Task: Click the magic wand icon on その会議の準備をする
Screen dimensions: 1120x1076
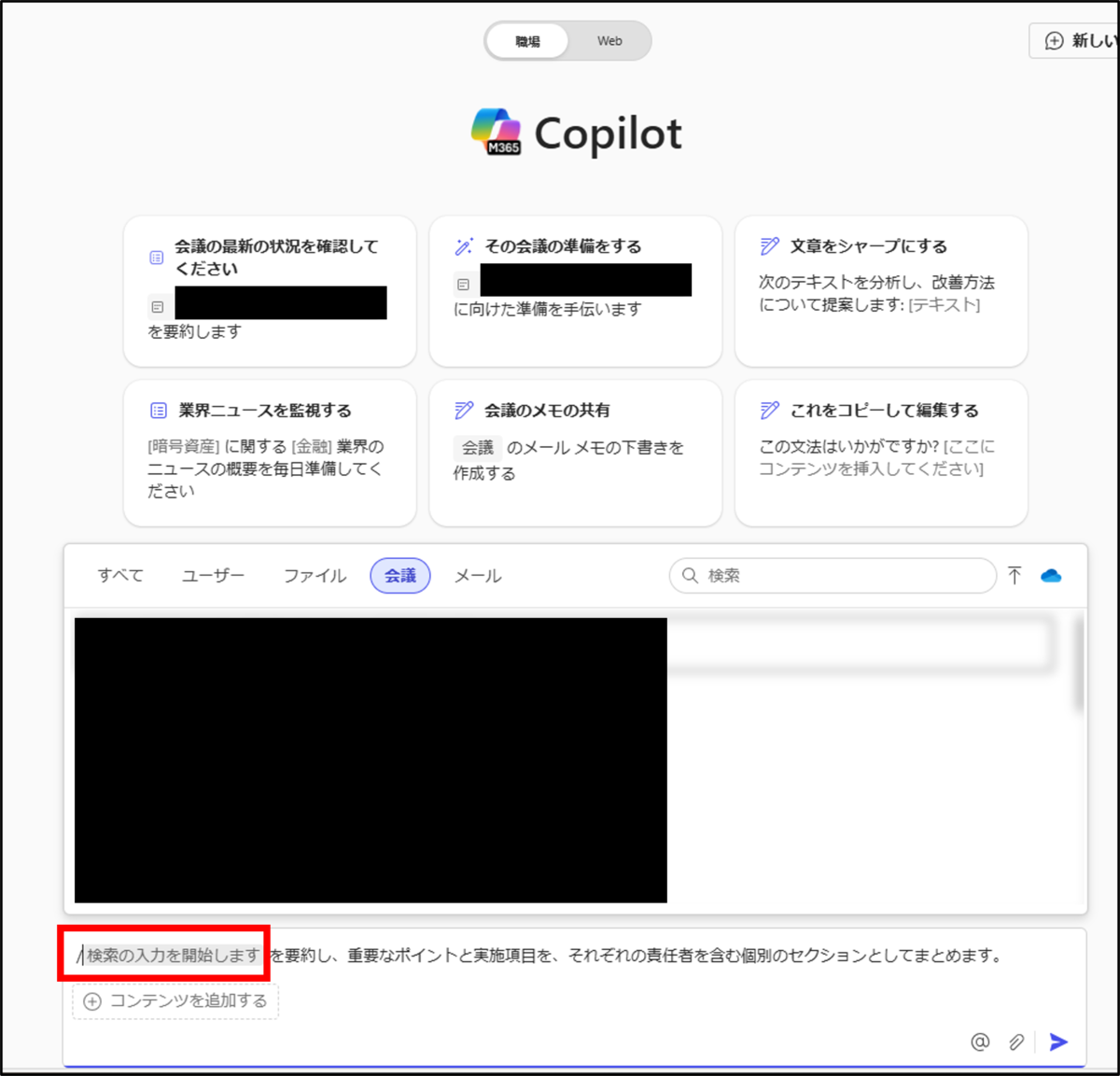Action: coord(464,246)
